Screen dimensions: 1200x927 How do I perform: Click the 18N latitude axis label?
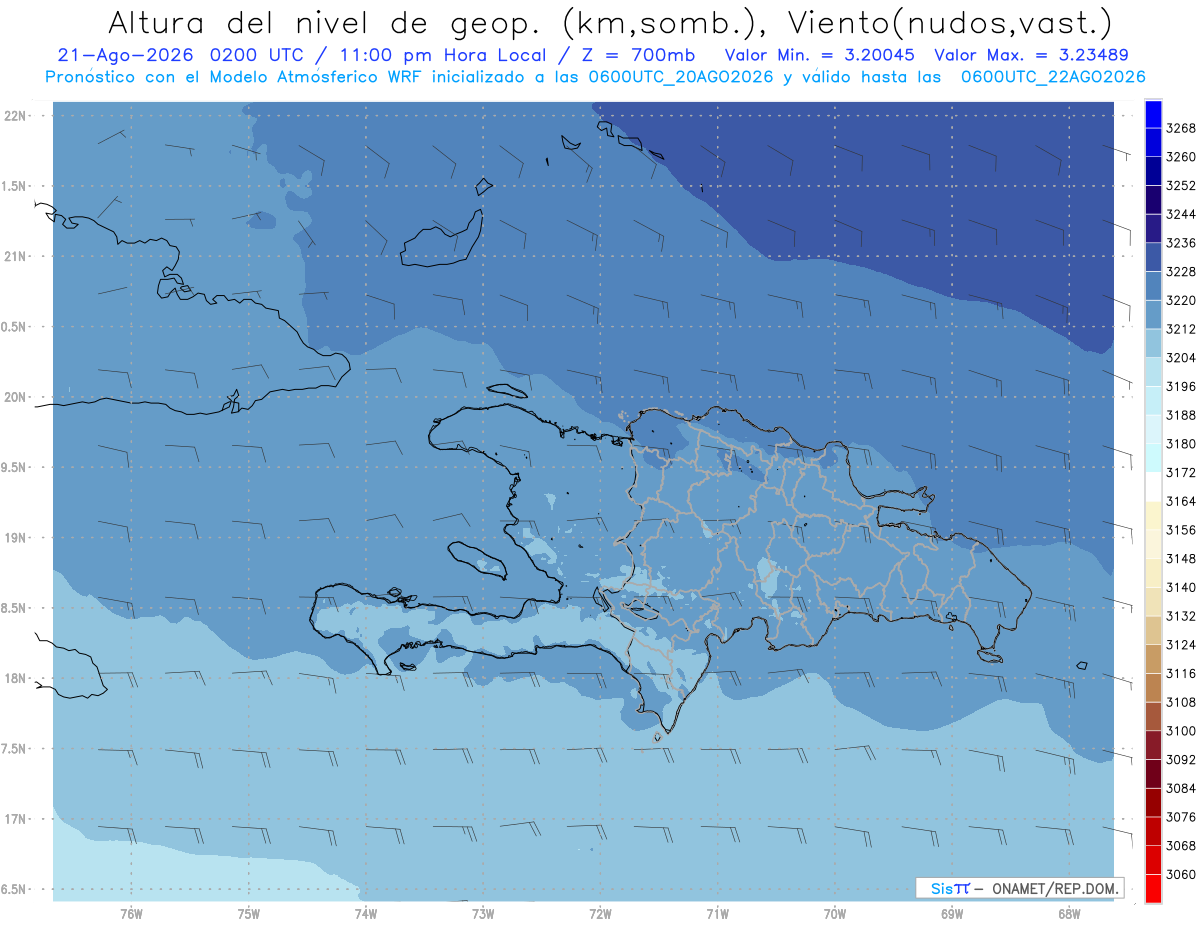click(x=16, y=678)
